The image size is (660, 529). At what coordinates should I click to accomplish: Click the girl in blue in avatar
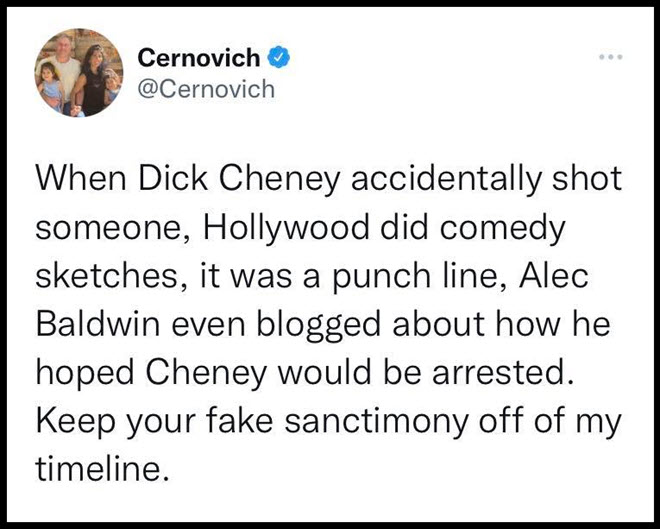click(50, 86)
